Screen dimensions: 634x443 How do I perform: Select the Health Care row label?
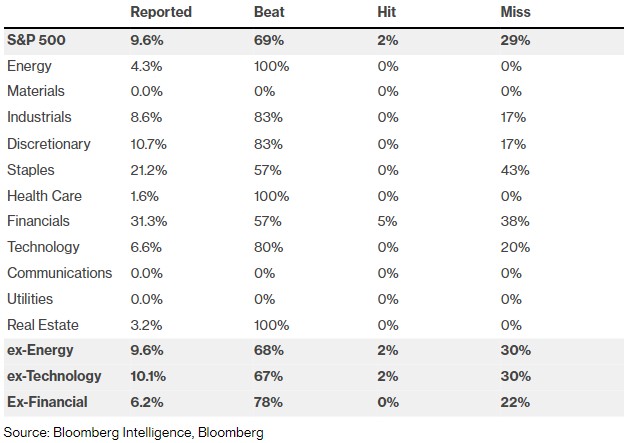[44, 196]
